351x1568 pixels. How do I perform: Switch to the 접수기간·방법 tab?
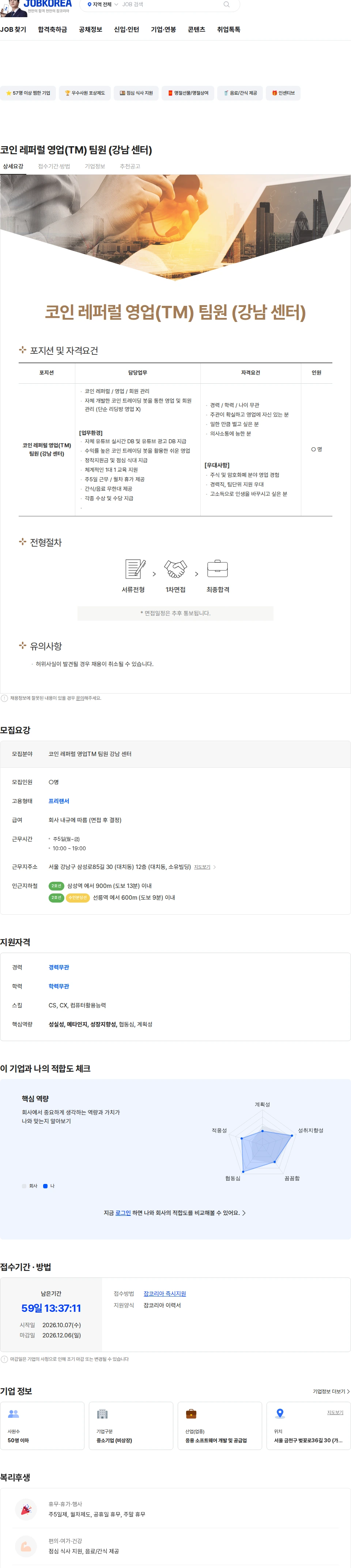pyautogui.click(x=54, y=166)
